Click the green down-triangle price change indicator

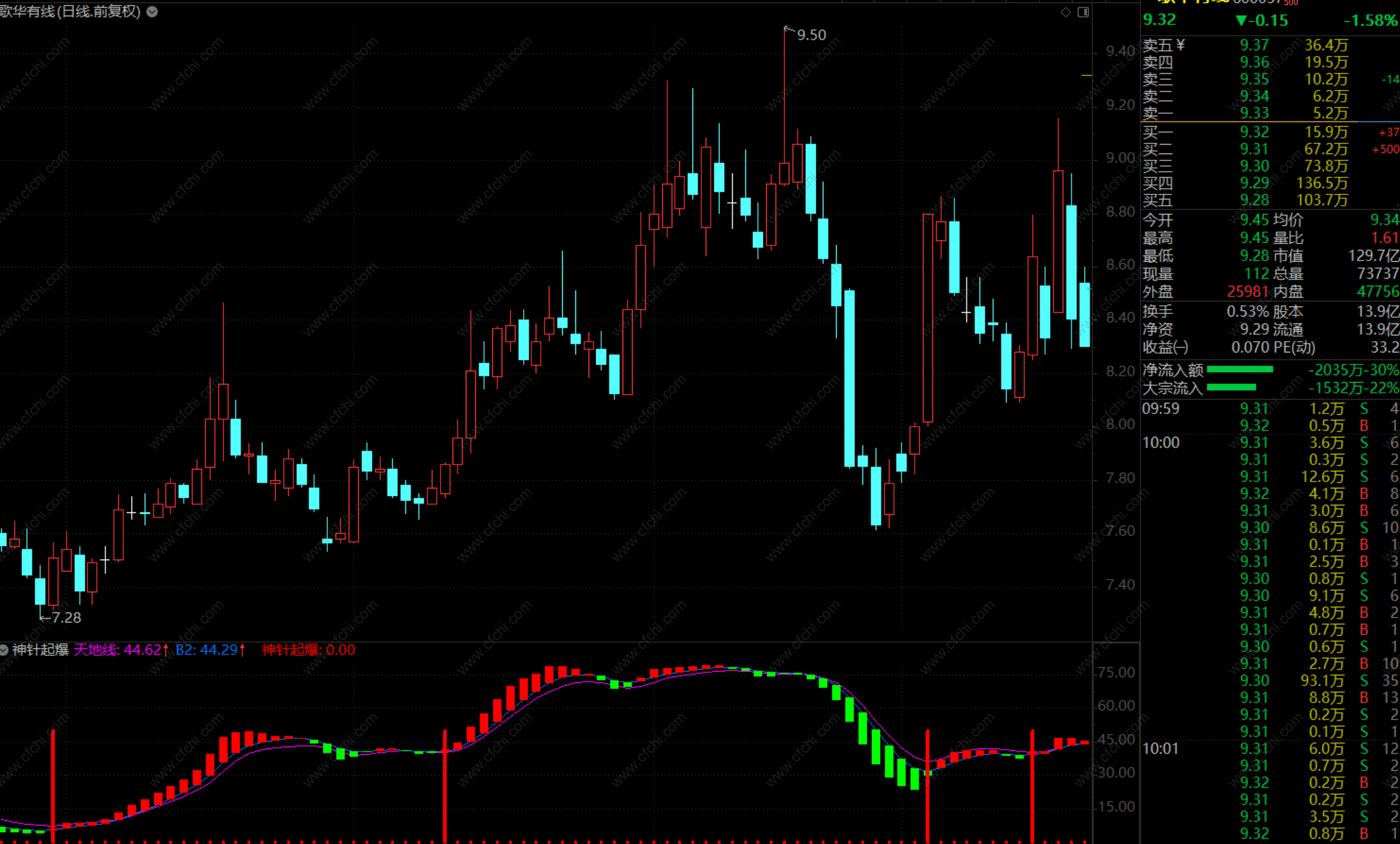[x=1241, y=20]
